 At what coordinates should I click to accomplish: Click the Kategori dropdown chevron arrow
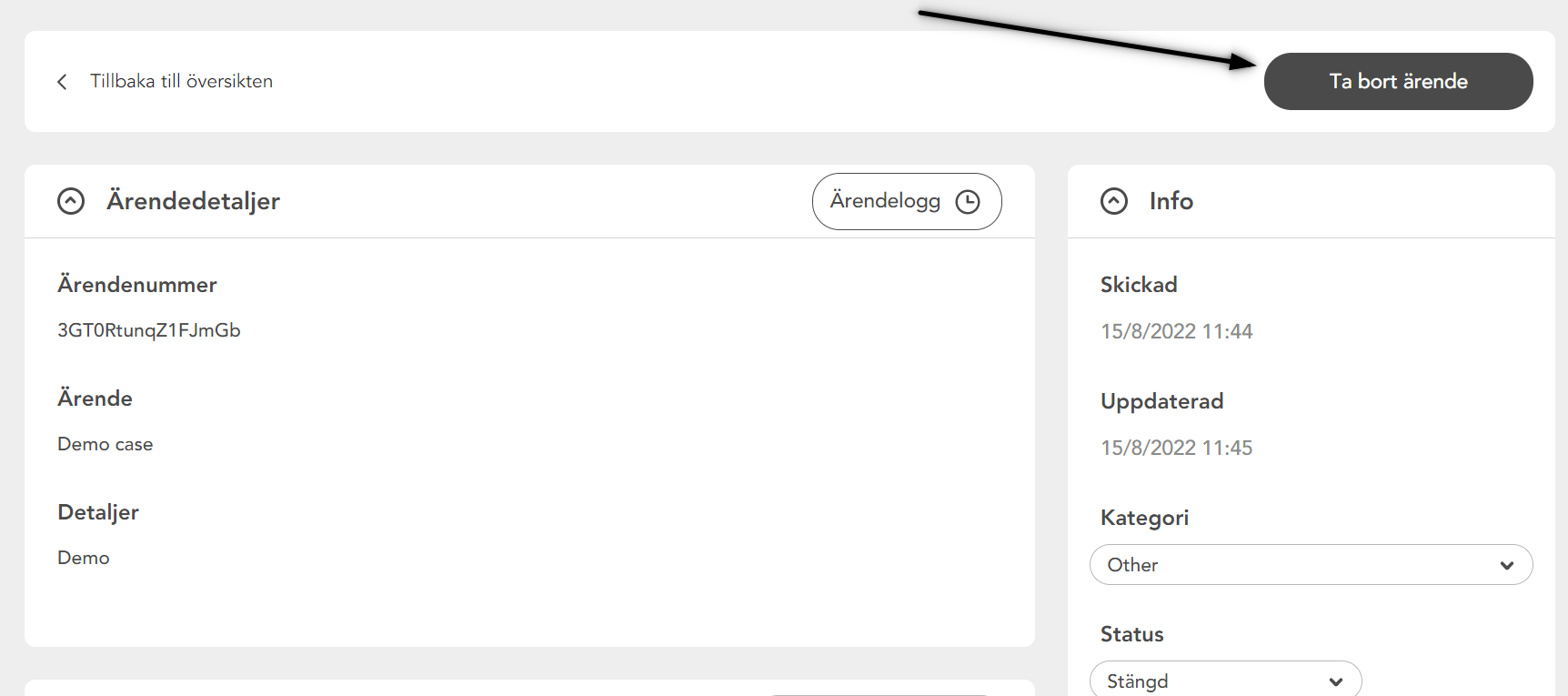tap(1507, 566)
